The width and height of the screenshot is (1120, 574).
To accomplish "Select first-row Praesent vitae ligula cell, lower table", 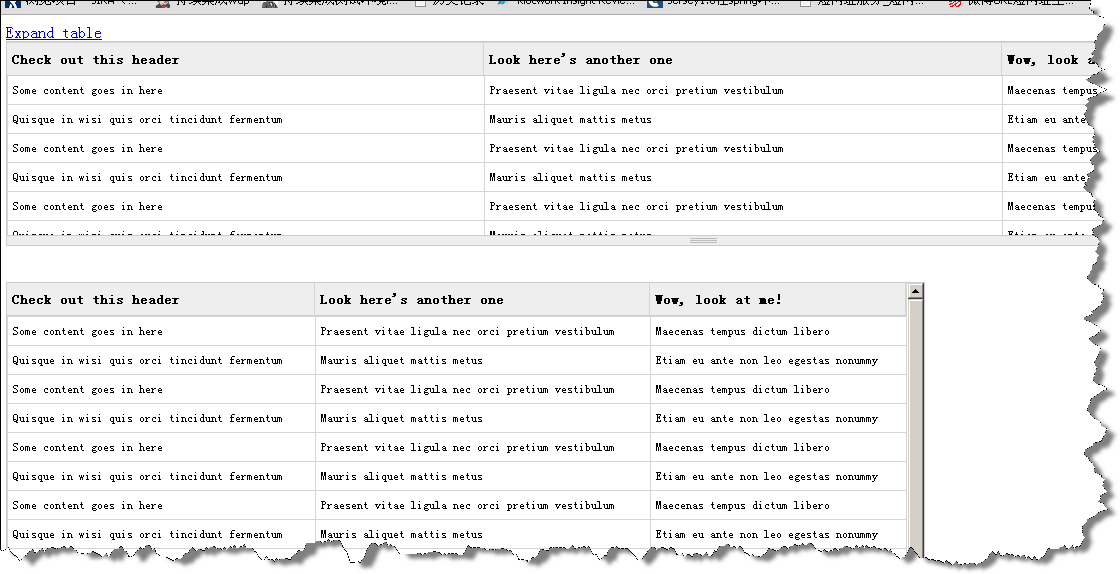I will pyautogui.click(x=482, y=331).
